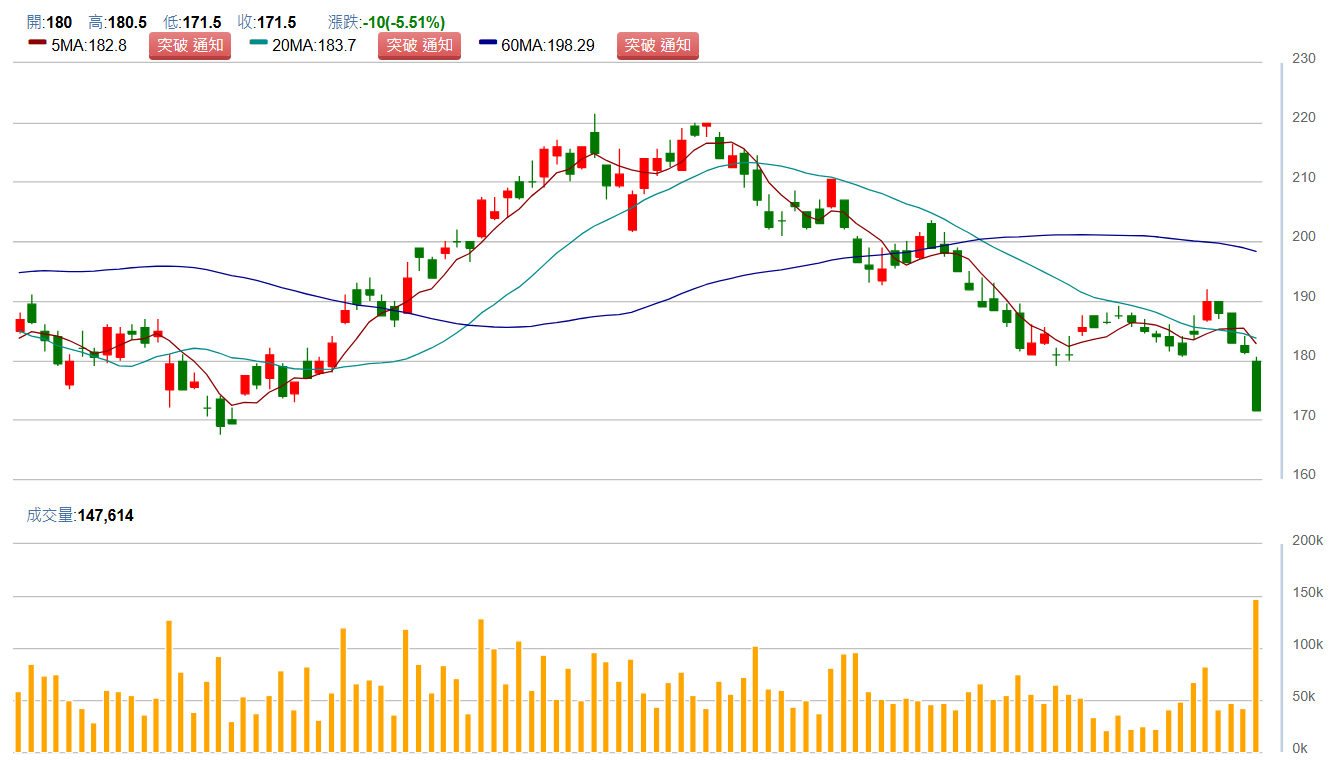
Task: Click the 210 price axis label
Action: pos(1304,177)
